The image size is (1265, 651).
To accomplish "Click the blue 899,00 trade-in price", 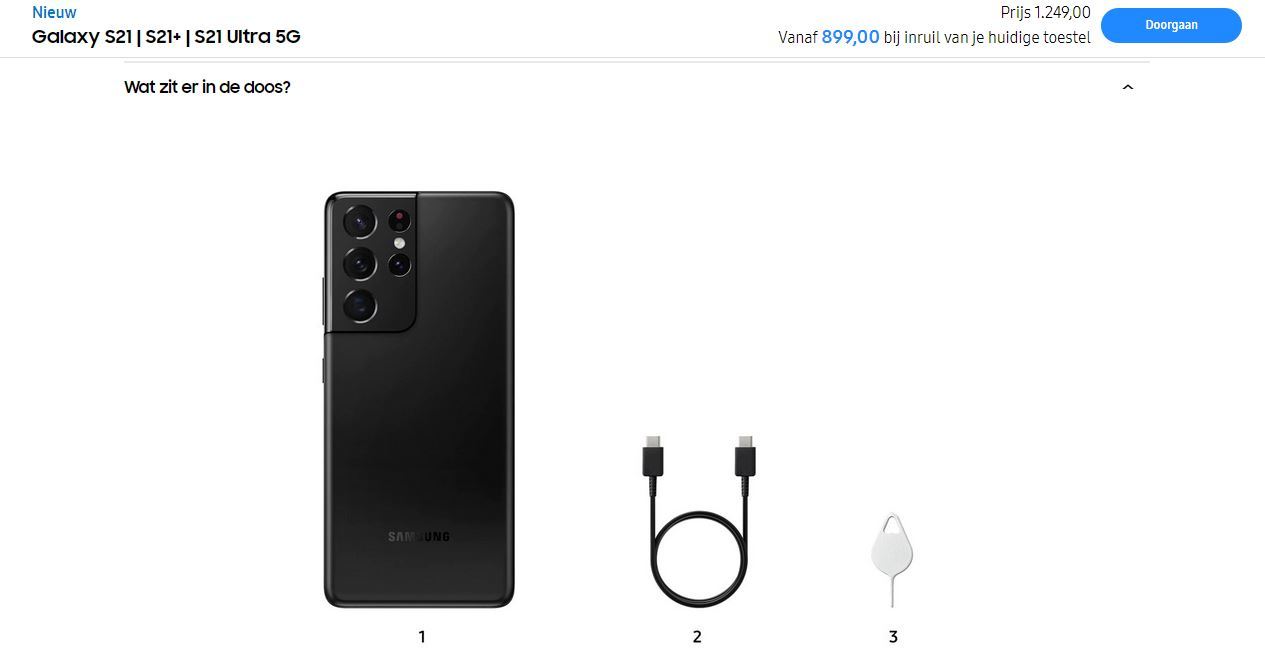I will point(851,37).
